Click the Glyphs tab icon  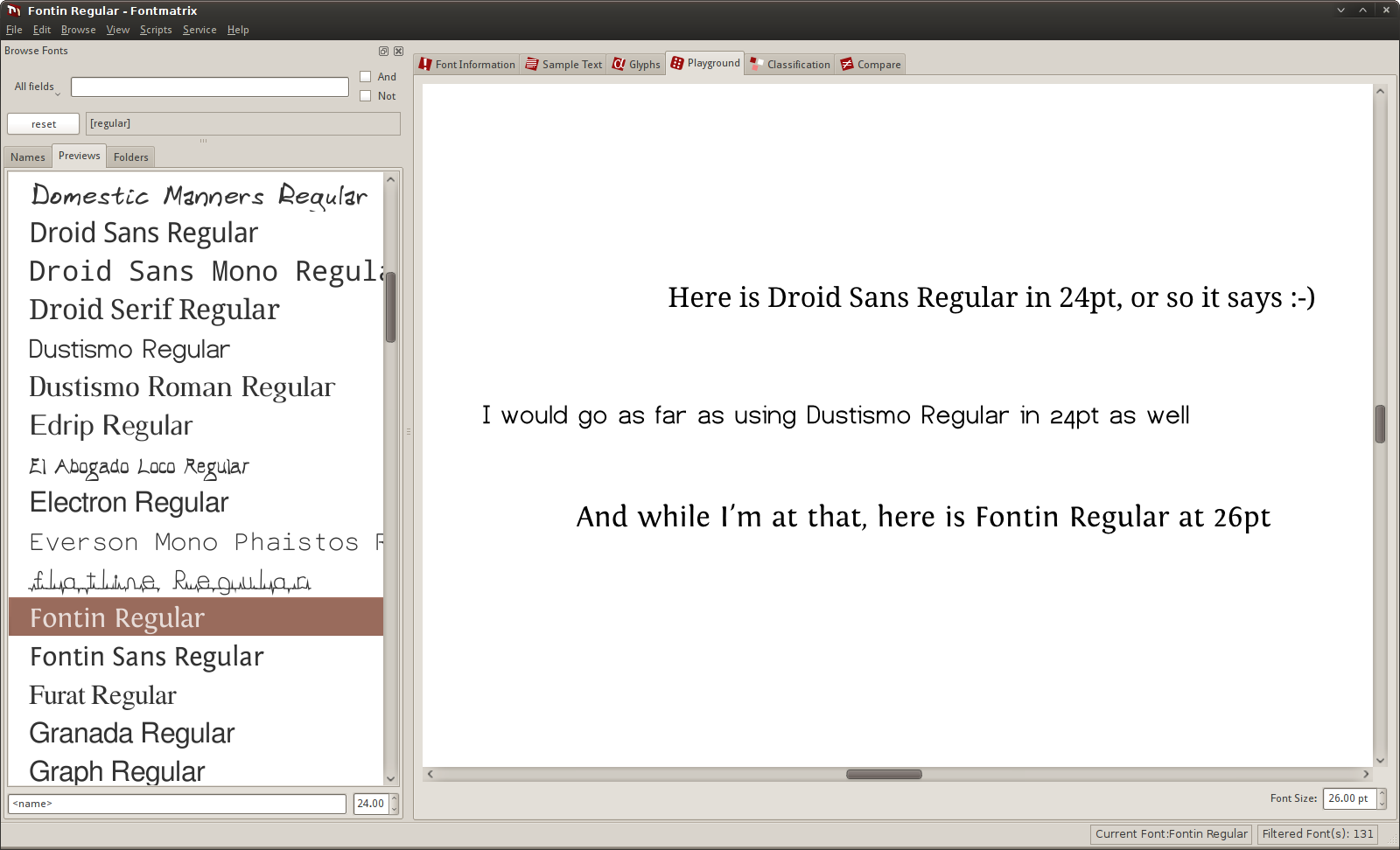tap(619, 64)
